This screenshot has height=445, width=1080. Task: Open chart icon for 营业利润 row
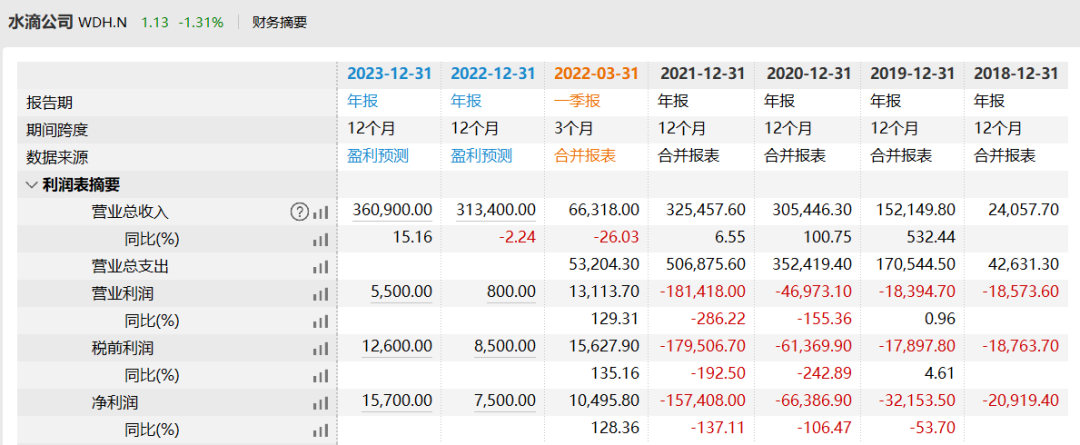coord(321,294)
